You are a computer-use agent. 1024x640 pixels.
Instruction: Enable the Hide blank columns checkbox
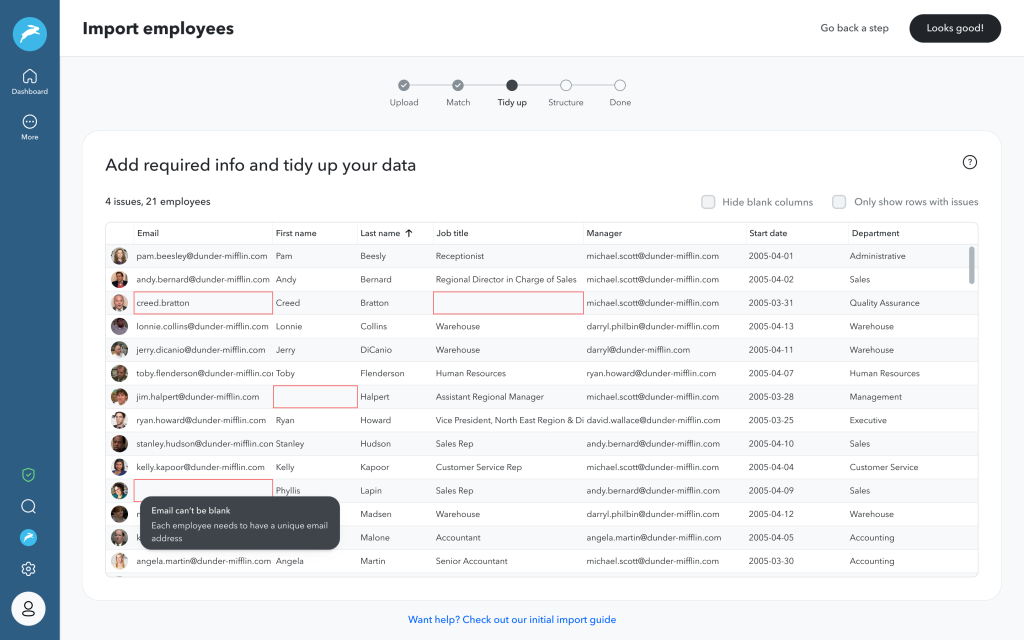pos(708,201)
